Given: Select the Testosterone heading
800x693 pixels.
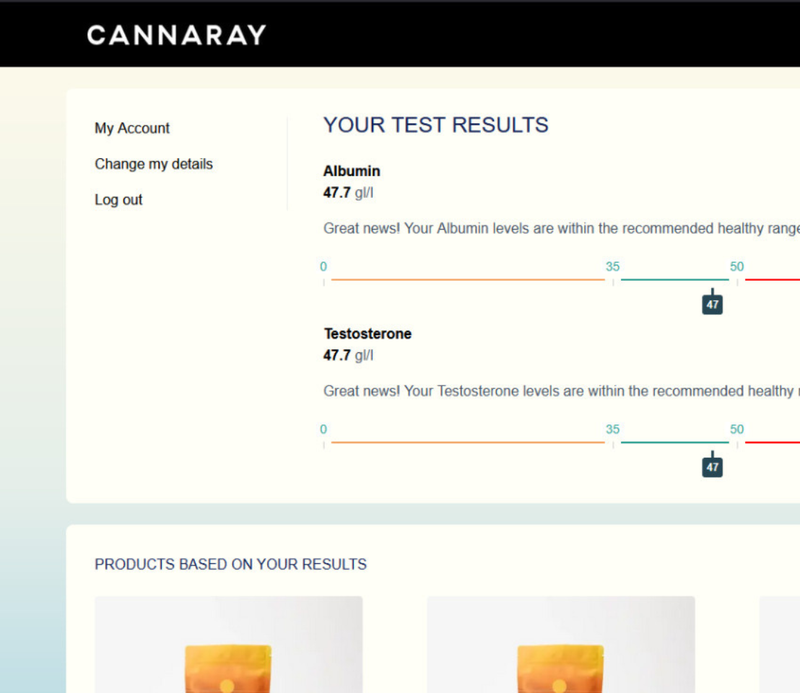Looking at the screenshot, I should 367,333.
